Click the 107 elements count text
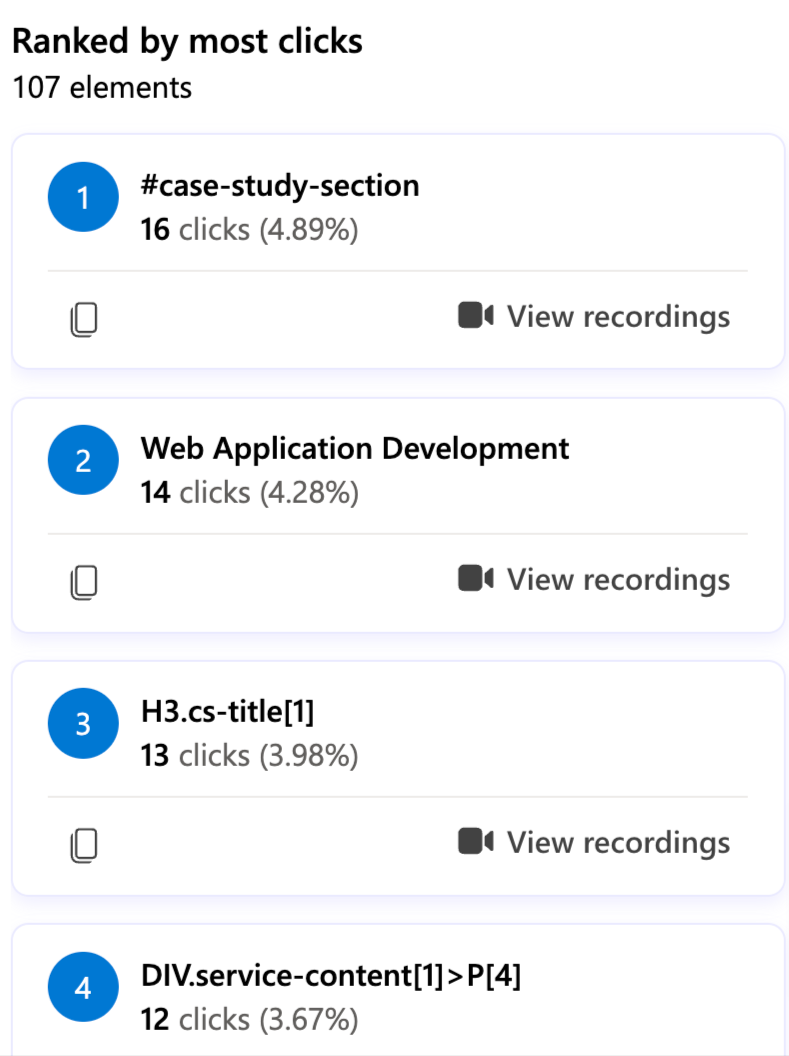 [102, 87]
